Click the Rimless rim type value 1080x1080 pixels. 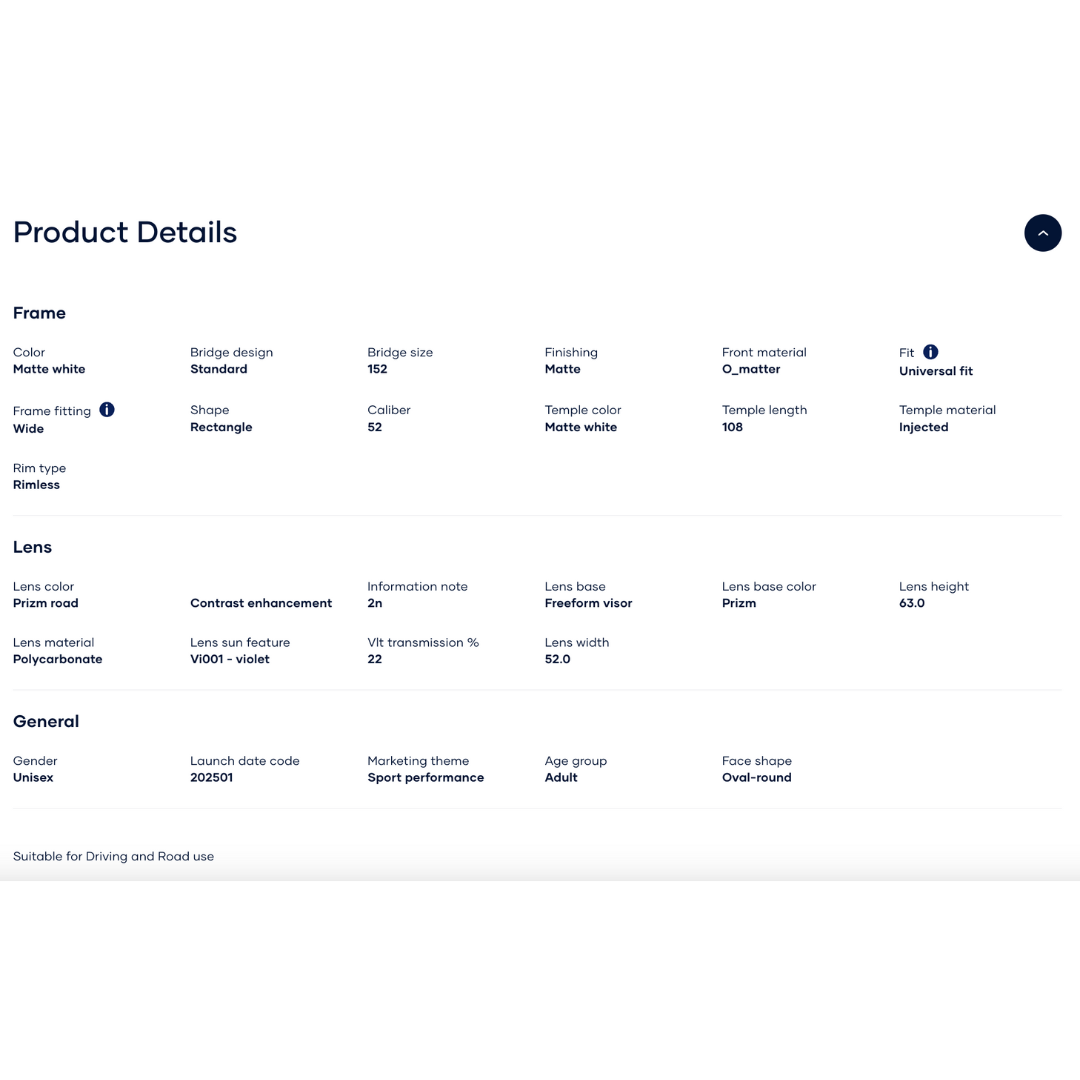36,485
